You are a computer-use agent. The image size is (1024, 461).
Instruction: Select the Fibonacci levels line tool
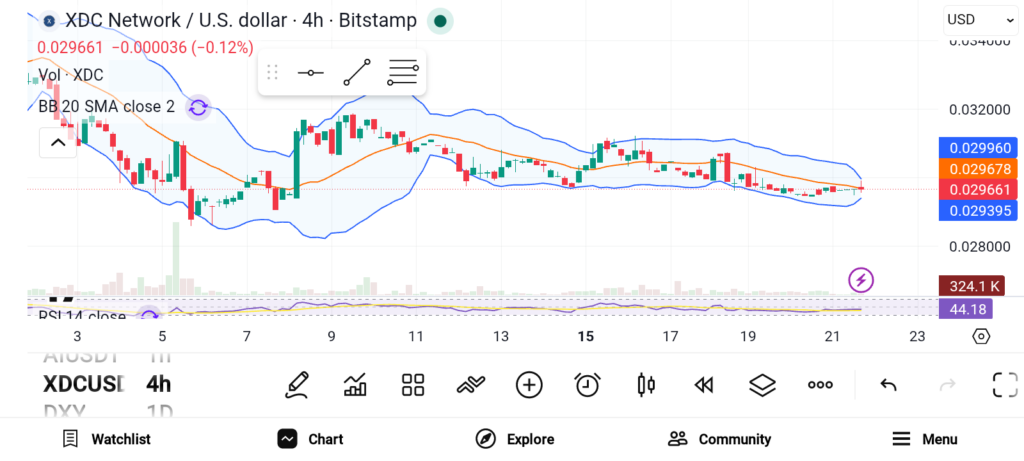click(402, 72)
